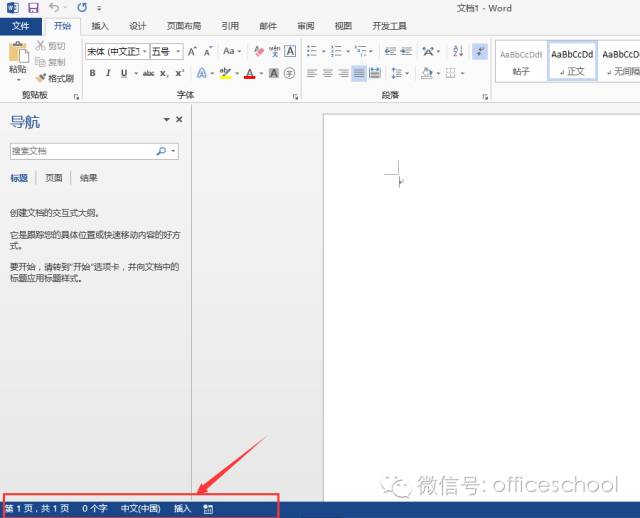Image resolution: width=640 pixels, height=518 pixels.
Task: Click the red font color button
Action: pos(248,73)
